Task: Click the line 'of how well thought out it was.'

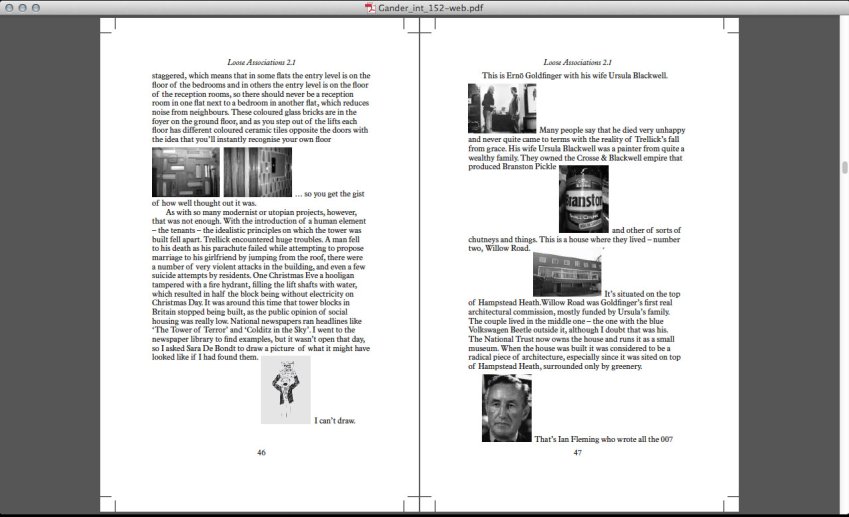Action: click(204, 203)
